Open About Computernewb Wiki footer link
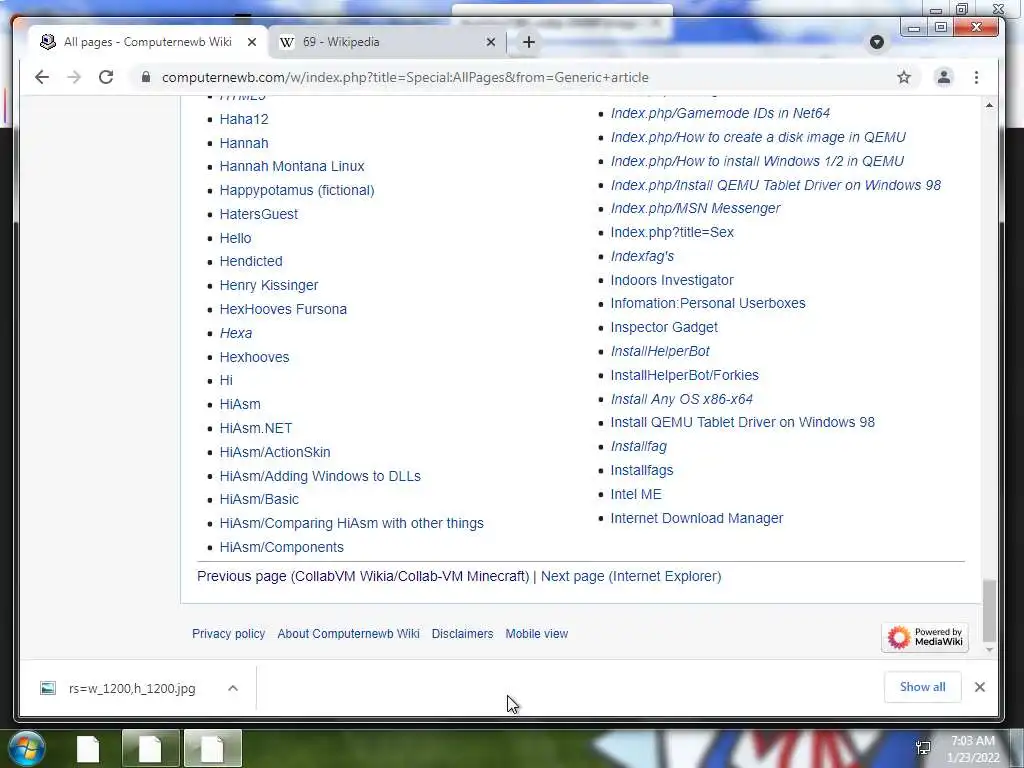 pyautogui.click(x=348, y=633)
